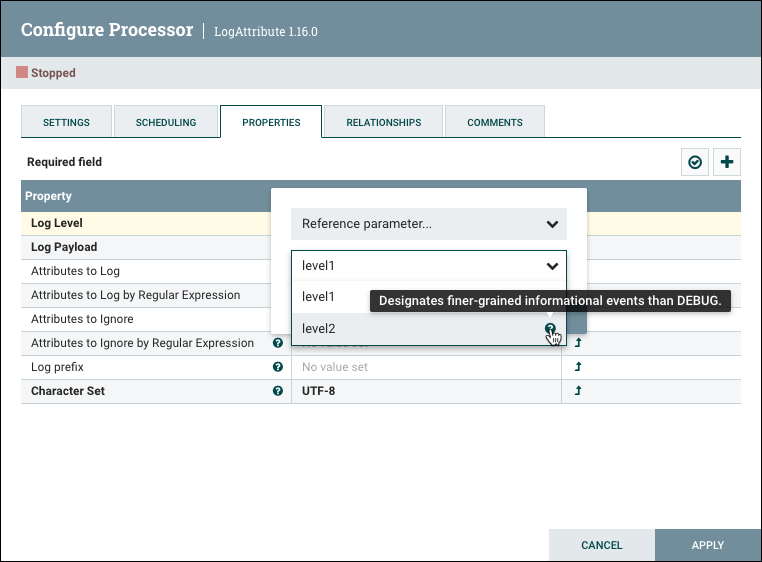Click the help icon on level2 option
The image size is (762, 562).
click(550, 328)
